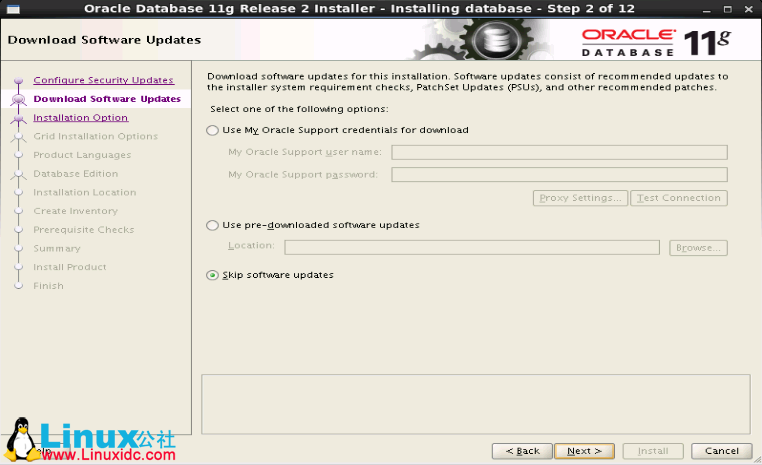
Task: Open Installation Option step link
Action: [x=81, y=118]
